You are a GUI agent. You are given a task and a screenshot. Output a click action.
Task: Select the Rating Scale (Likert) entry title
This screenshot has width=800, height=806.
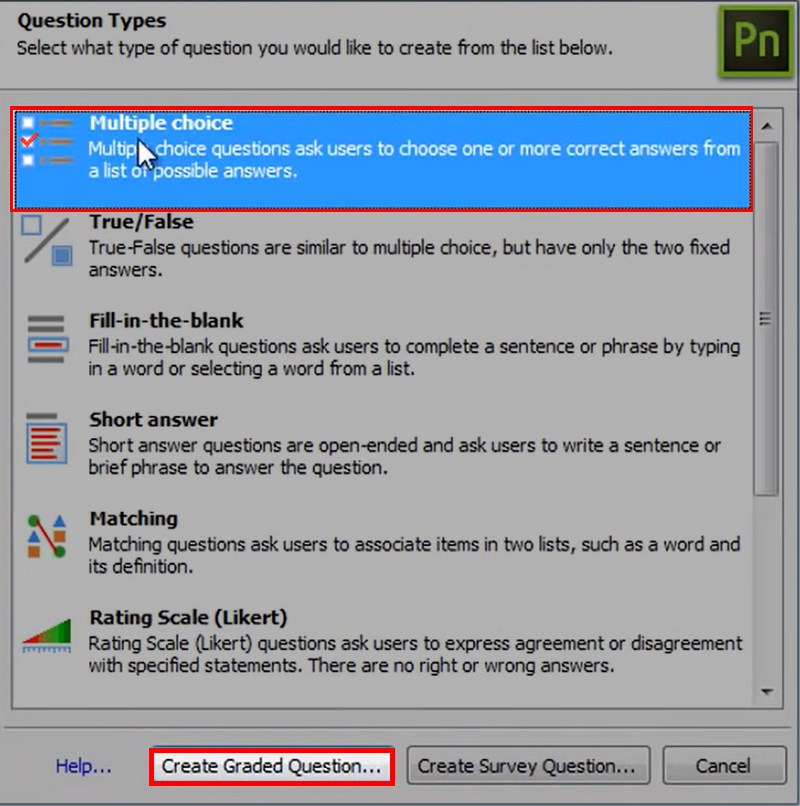188,617
